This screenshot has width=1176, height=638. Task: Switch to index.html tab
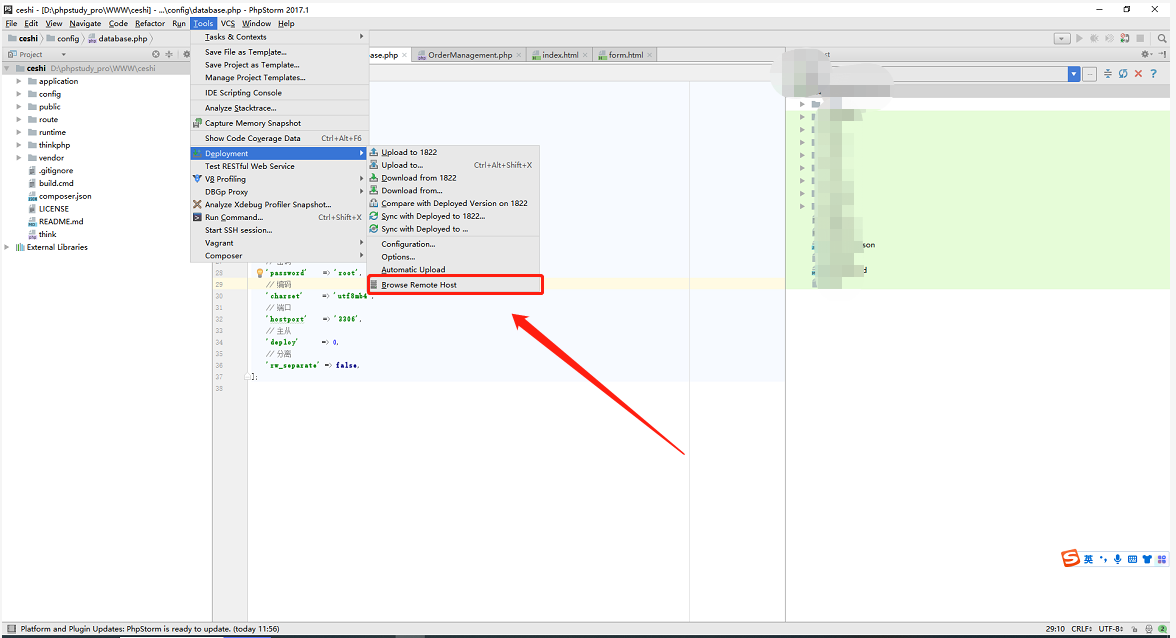pos(560,55)
